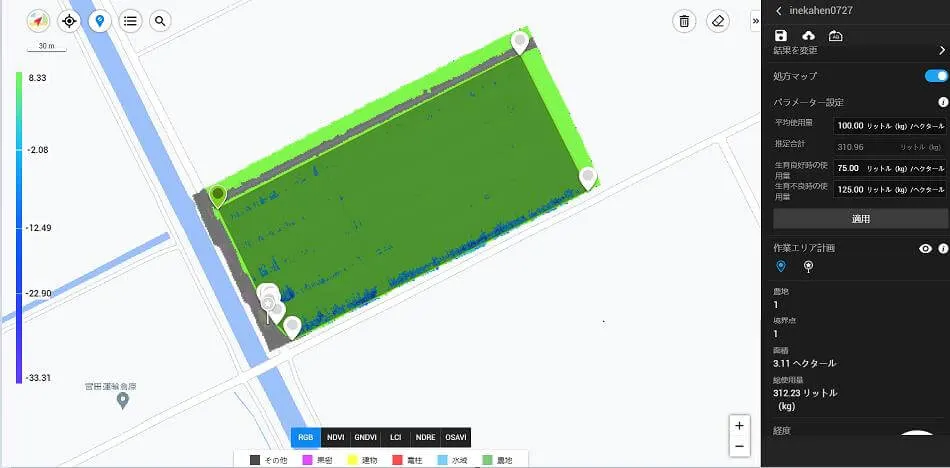Click the gray その他 legend swatch

[x=255, y=460]
